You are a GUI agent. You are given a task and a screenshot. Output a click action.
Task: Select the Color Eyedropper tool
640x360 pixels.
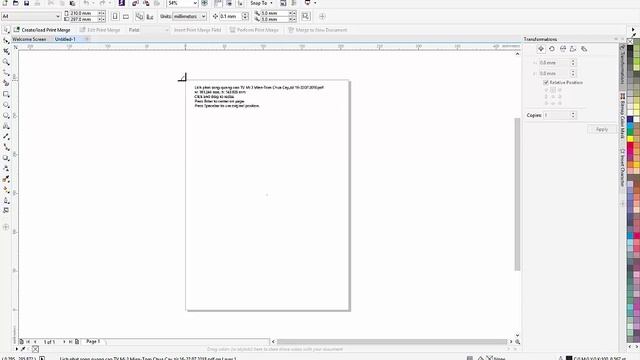click(x=6, y=179)
